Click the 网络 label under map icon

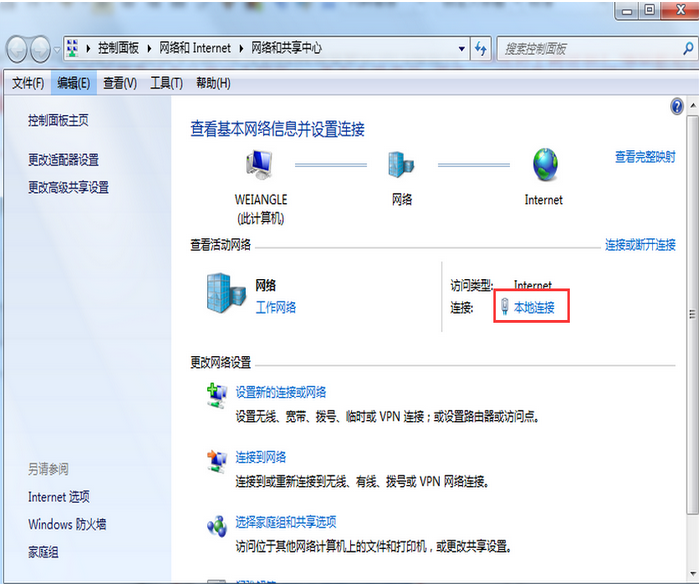(x=402, y=199)
